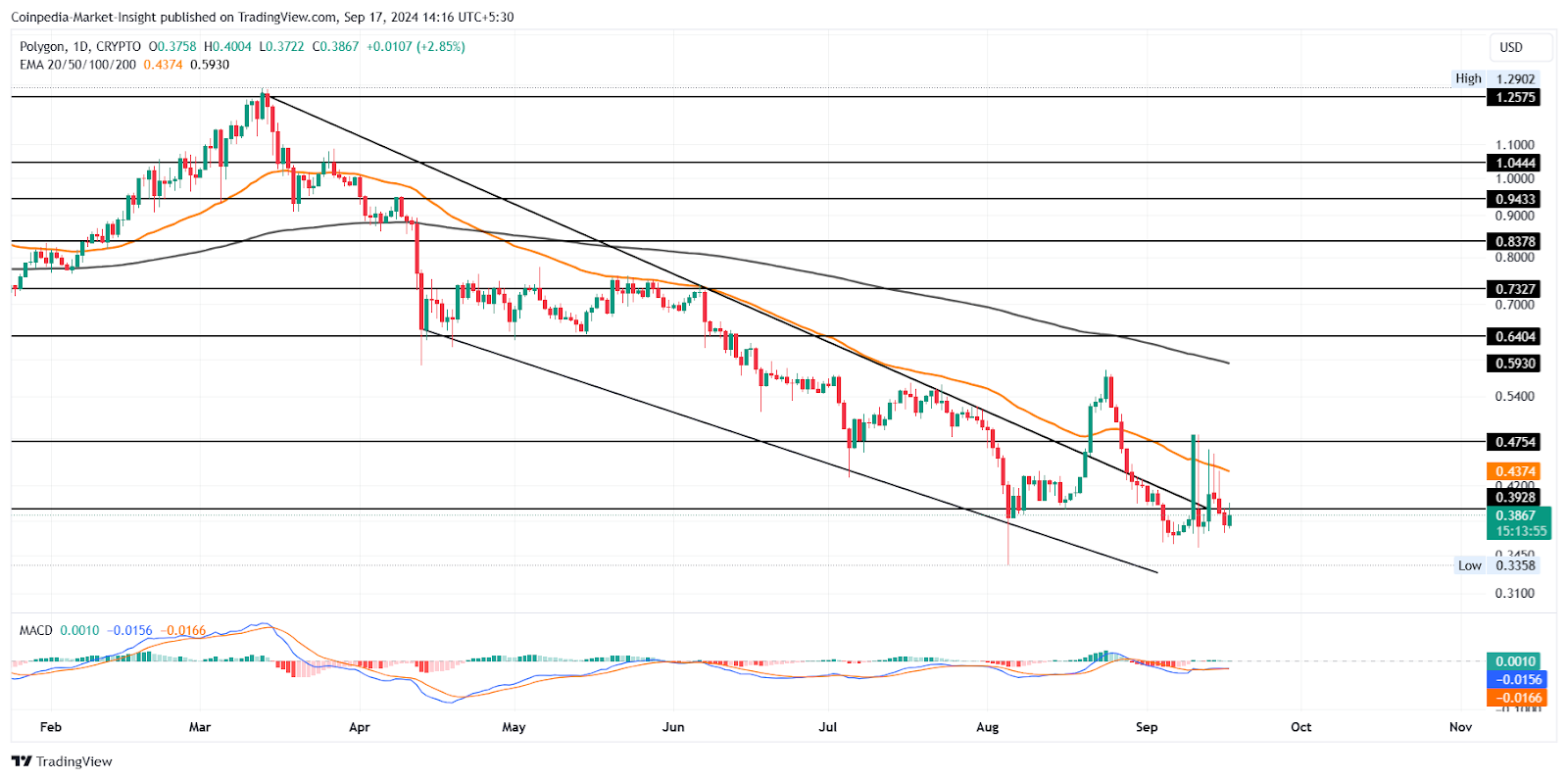The height and width of the screenshot is (780, 1568).
Task: Click the 0.3100 price axis tick
Action: click(x=1515, y=594)
